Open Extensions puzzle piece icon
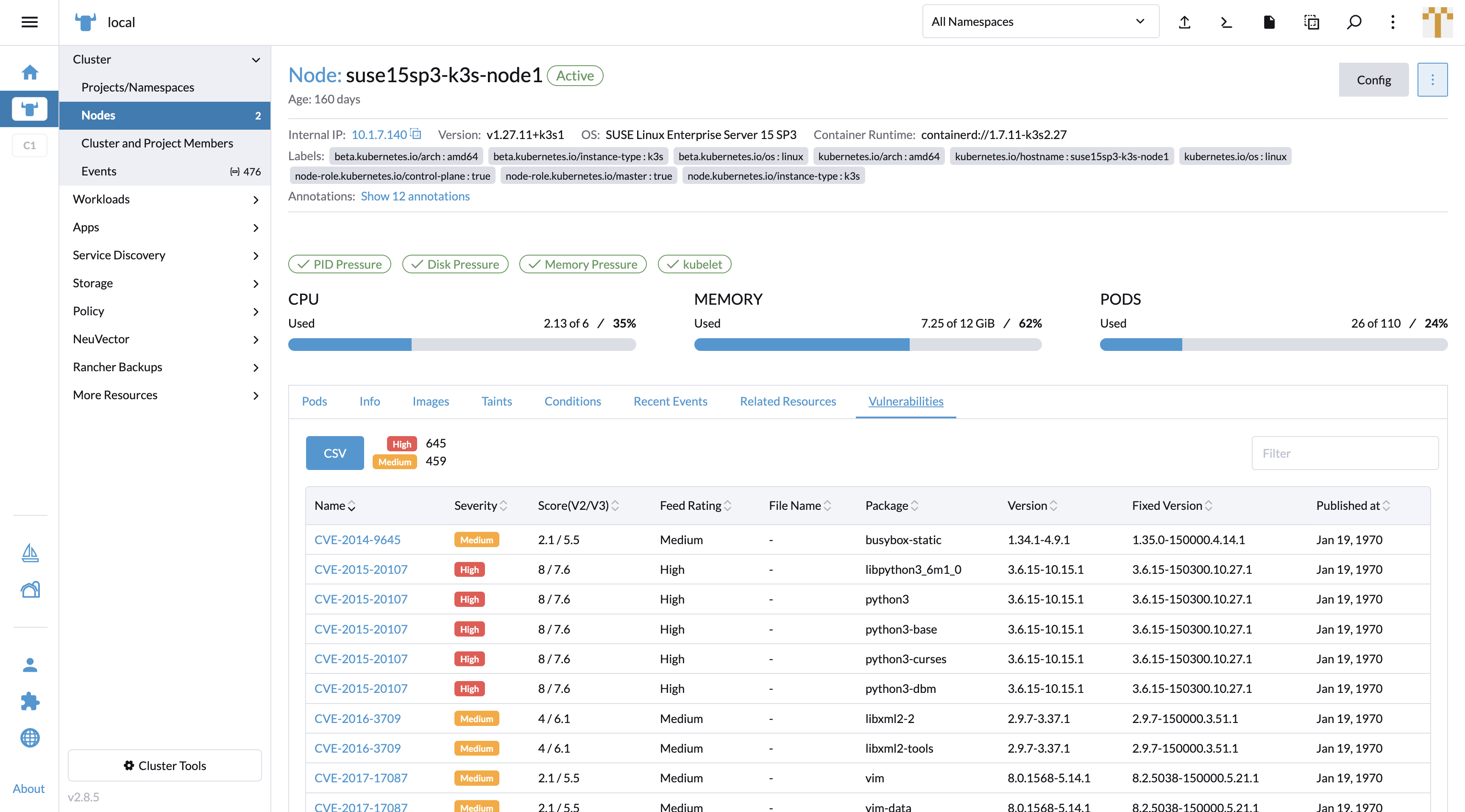Image resolution: width=1465 pixels, height=812 pixels. 30,701
